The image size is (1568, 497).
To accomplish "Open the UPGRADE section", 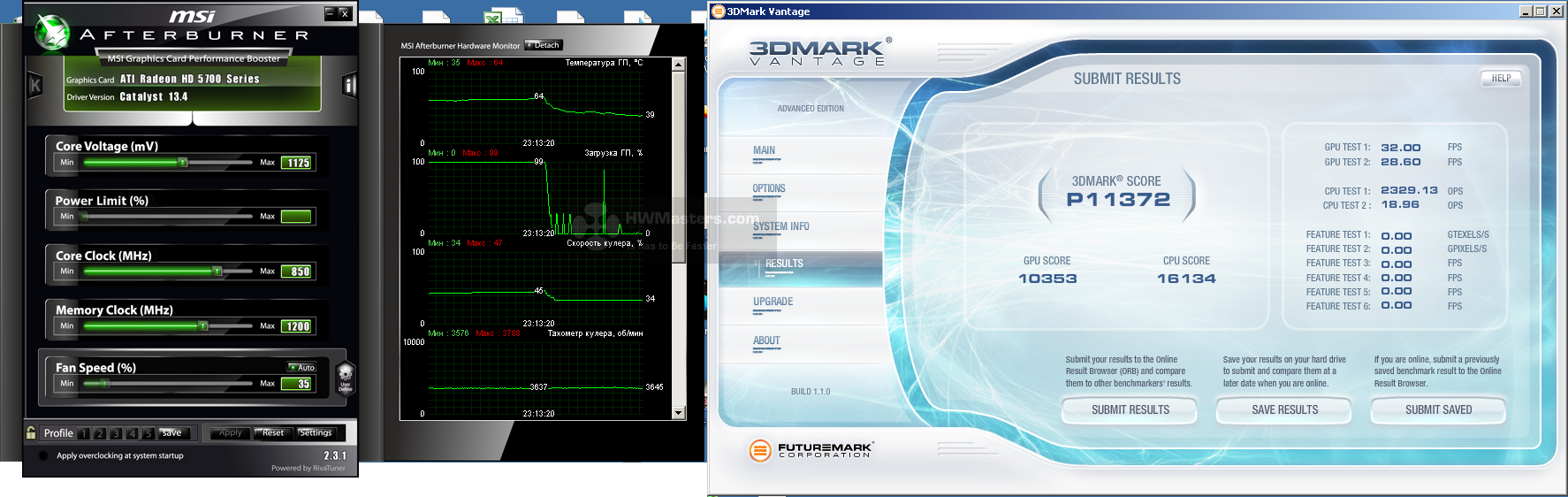I will pyautogui.click(x=773, y=302).
